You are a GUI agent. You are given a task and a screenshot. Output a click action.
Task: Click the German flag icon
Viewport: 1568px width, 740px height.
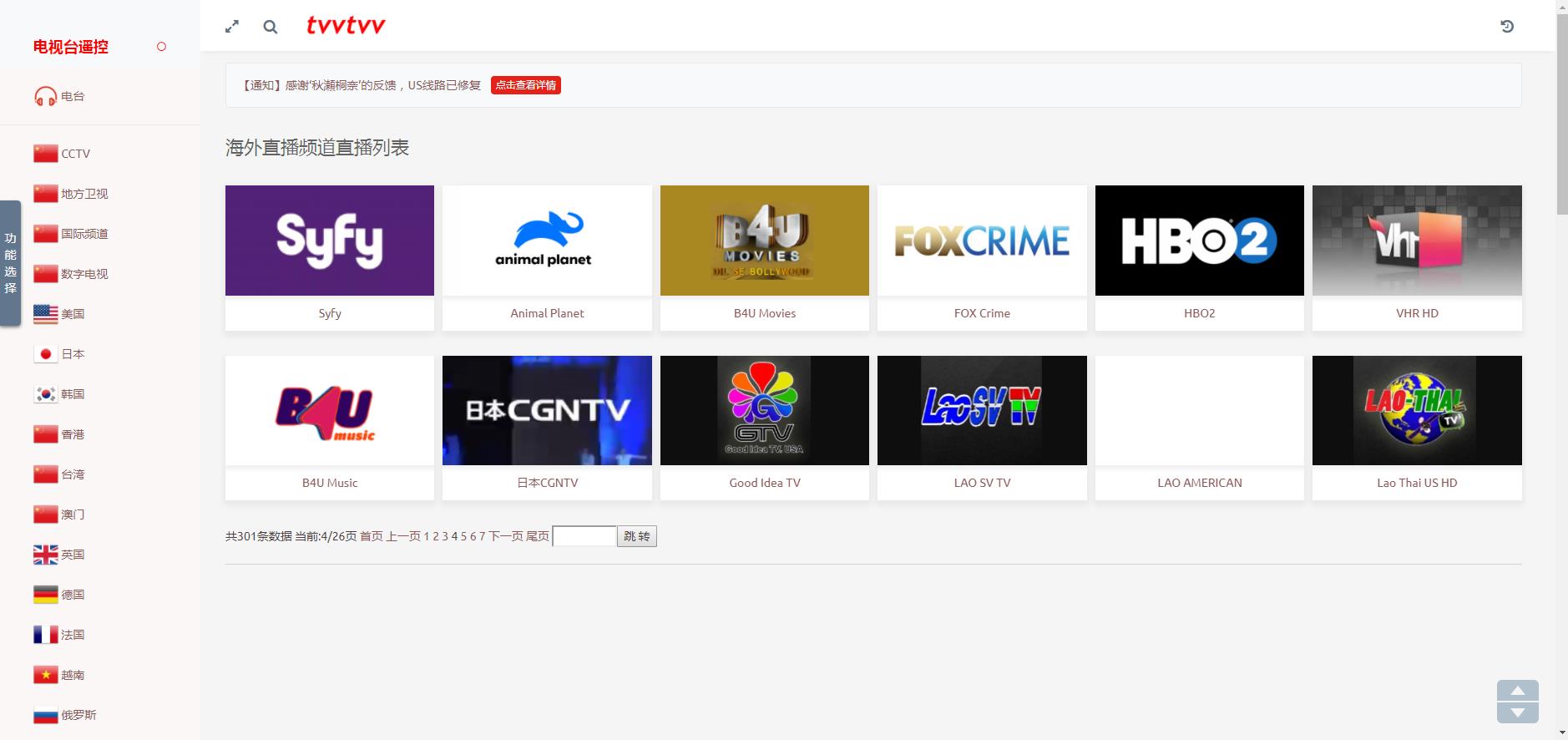[x=45, y=595]
